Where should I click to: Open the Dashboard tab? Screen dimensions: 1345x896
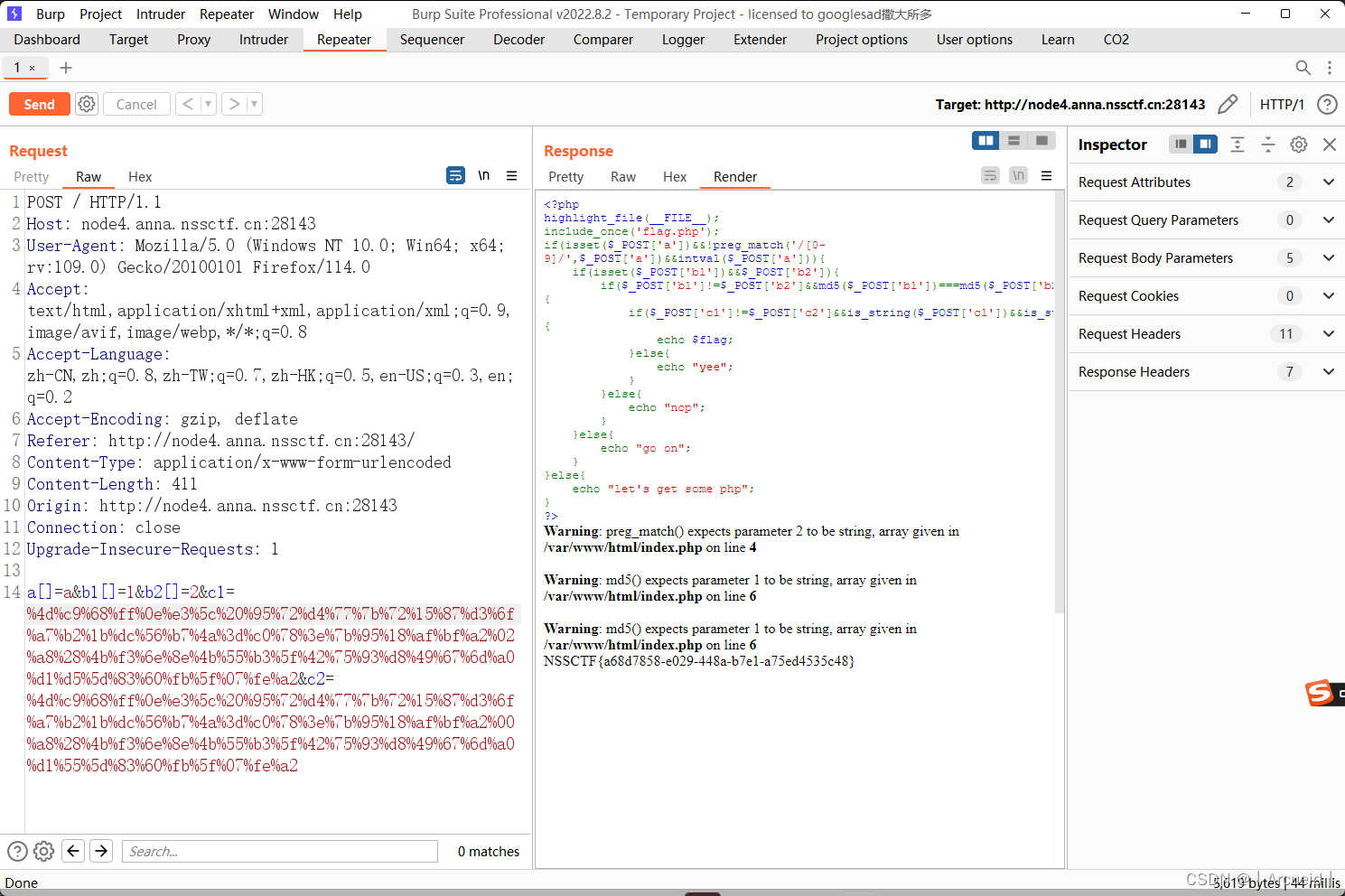[x=47, y=40]
